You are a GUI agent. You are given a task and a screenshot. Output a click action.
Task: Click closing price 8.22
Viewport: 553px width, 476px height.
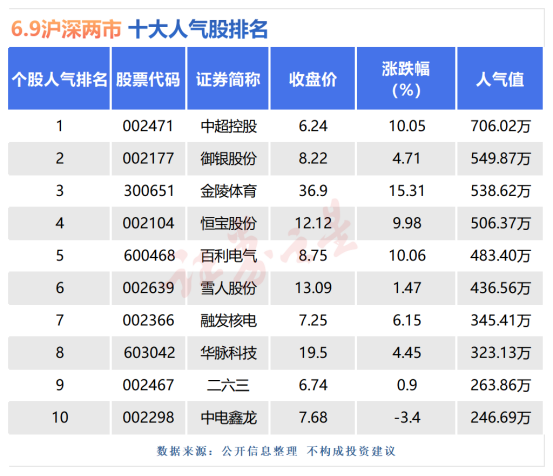(x=313, y=159)
